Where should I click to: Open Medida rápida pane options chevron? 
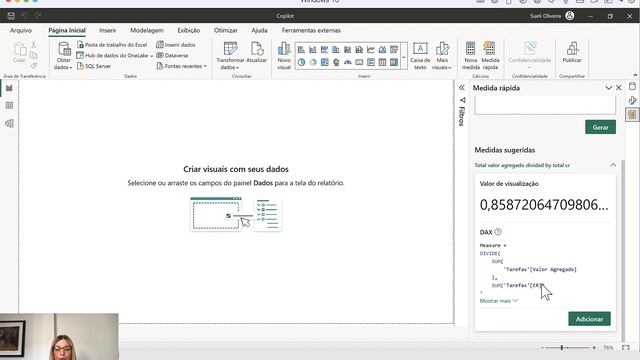coord(609,88)
